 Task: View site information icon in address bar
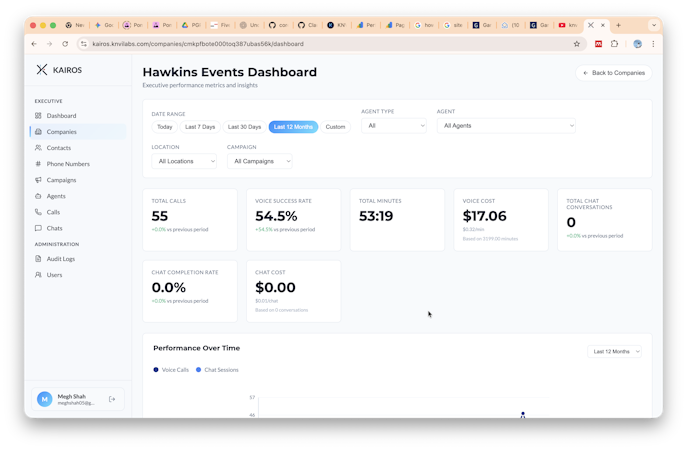click(x=84, y=44)
